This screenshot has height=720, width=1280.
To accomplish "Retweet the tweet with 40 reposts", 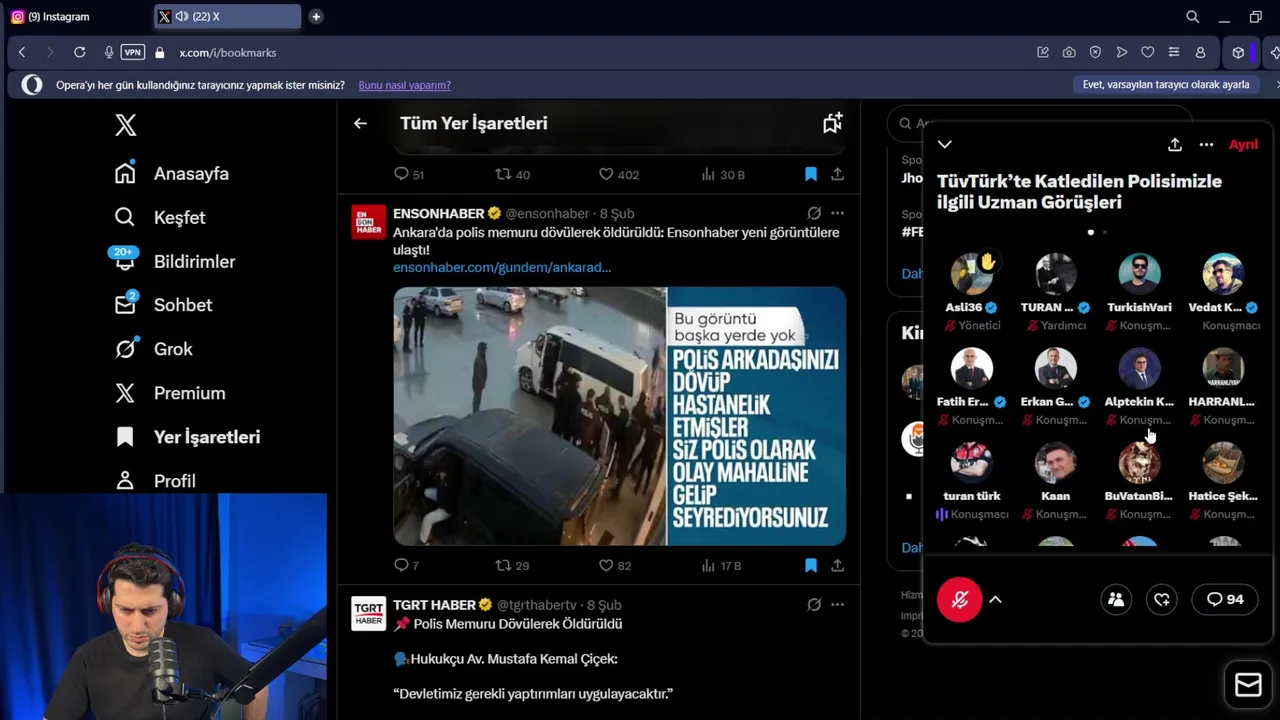I will (x=512, y=174).
